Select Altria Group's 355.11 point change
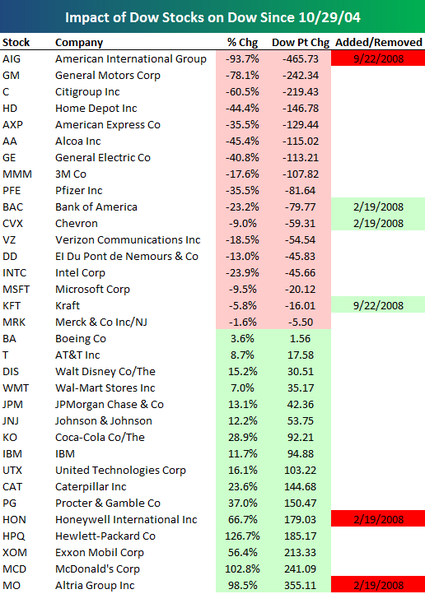The width and height of the screenshot is (425, 594). point(300,585)
